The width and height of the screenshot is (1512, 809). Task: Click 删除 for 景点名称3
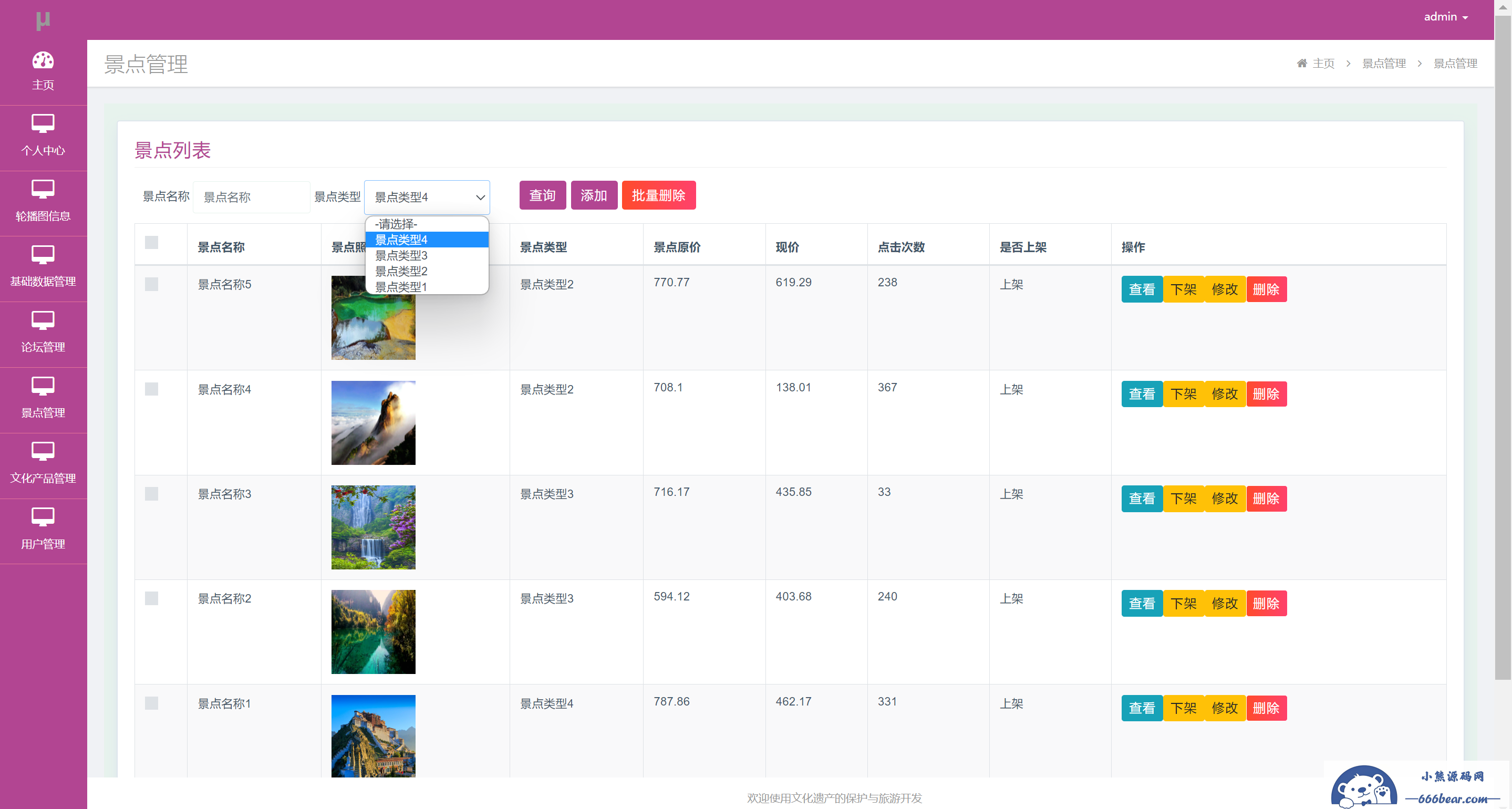(1266, 499)
